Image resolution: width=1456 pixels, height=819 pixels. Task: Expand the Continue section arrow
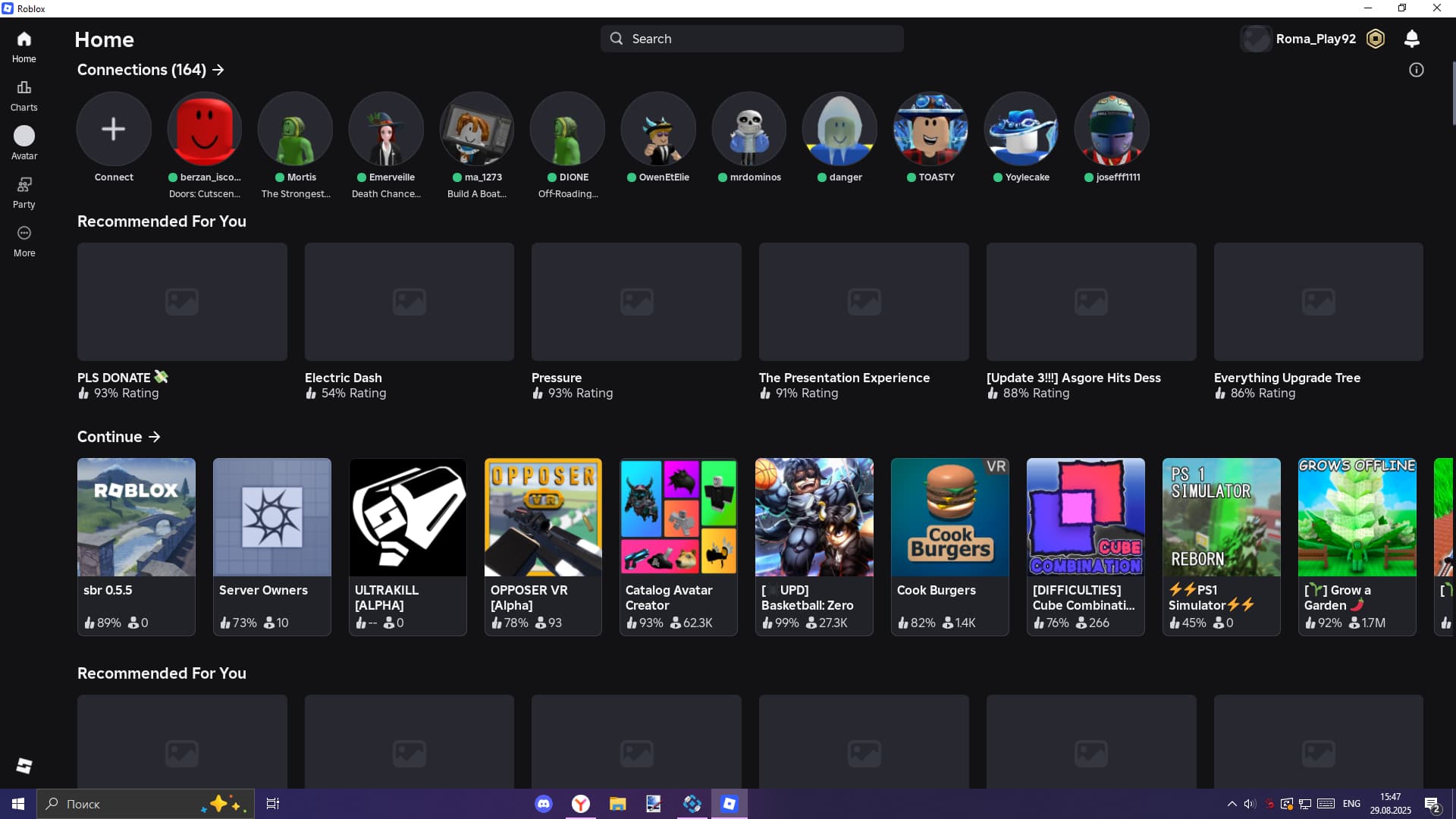155,437
